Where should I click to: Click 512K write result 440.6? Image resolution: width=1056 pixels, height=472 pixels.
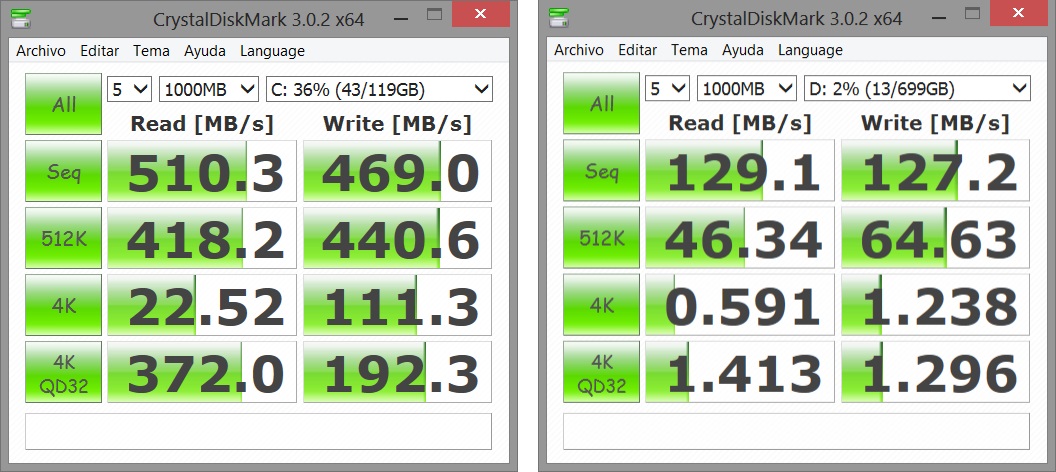(397, 238)
